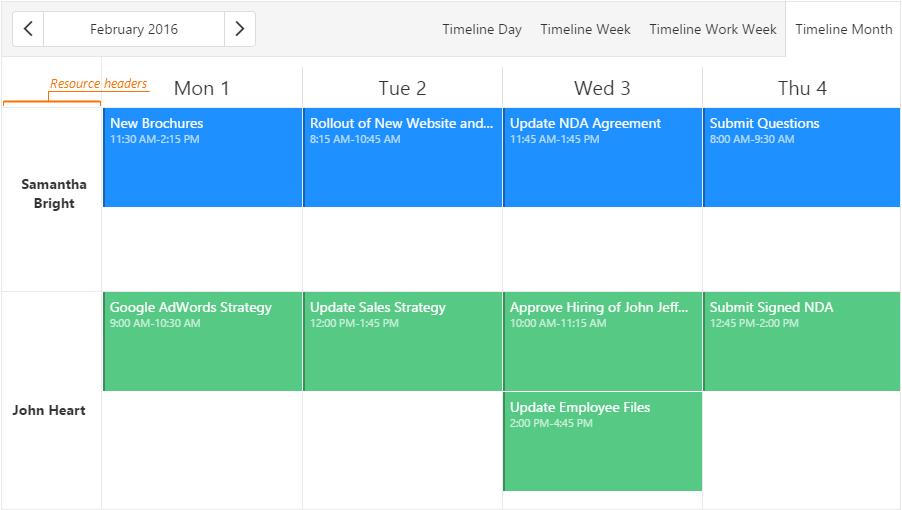
Task: Click the Wed 3 date header
Action: click(x=602, y=88)
